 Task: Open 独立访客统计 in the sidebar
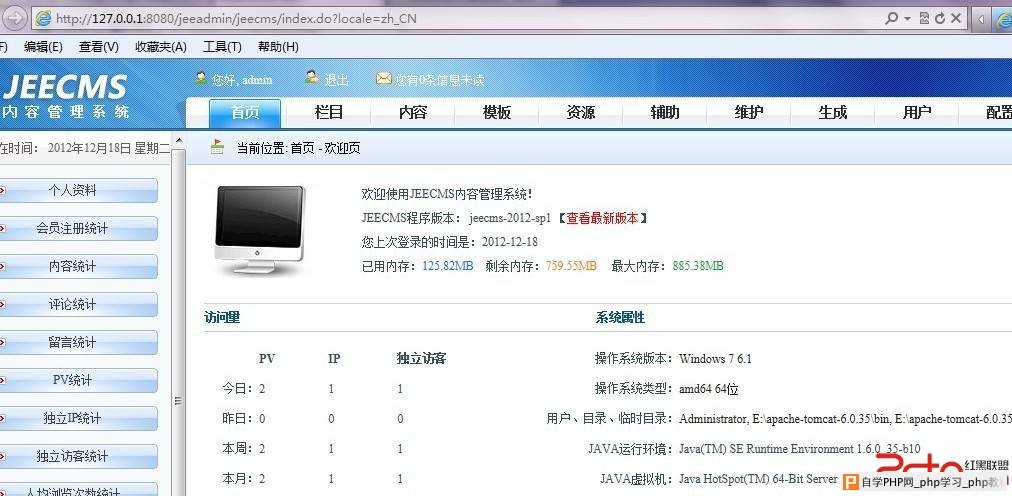pyautogui.click(x=78, y=457)
